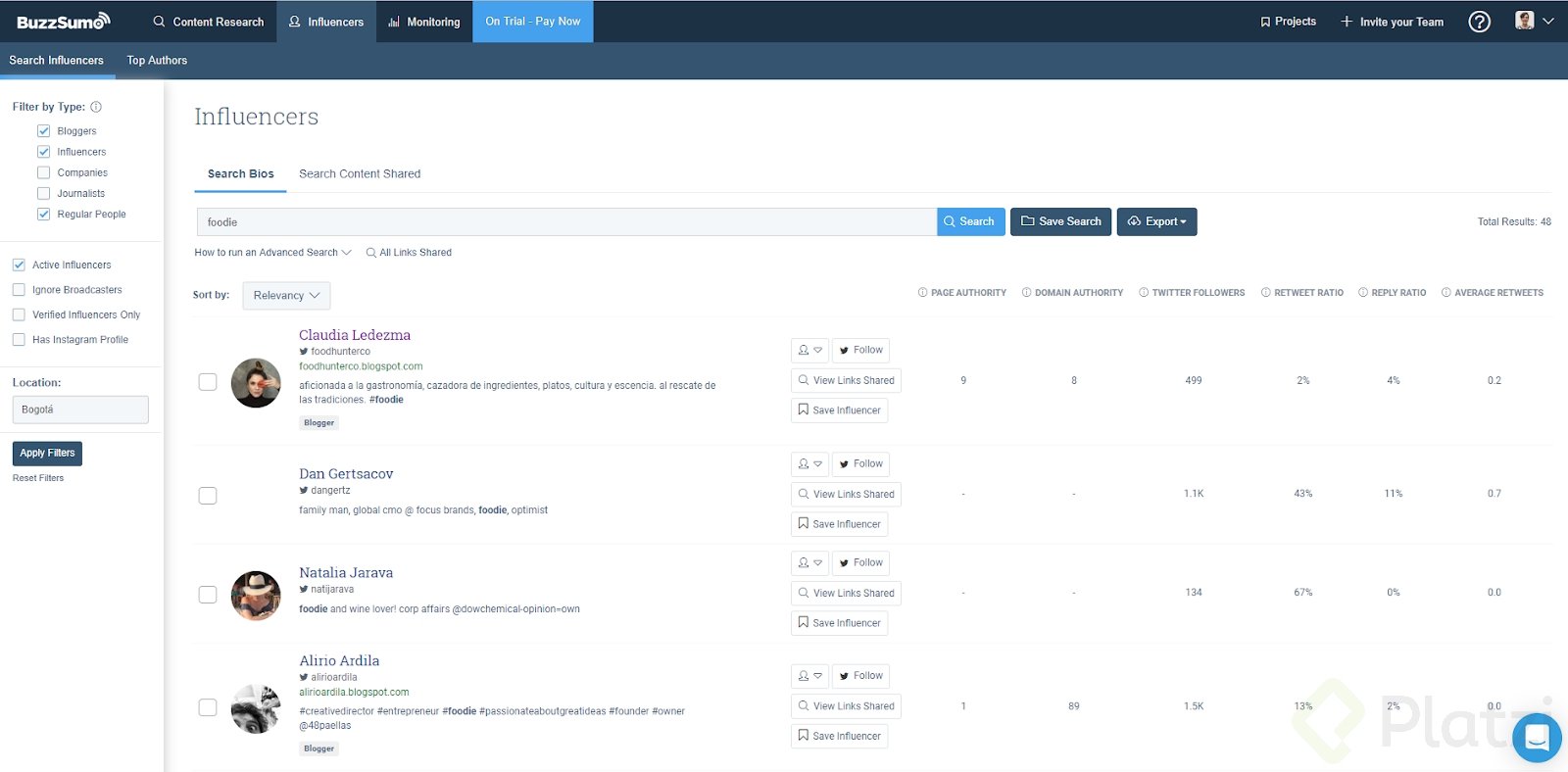Open the Export dropdown button

[x=1156, y=221]
